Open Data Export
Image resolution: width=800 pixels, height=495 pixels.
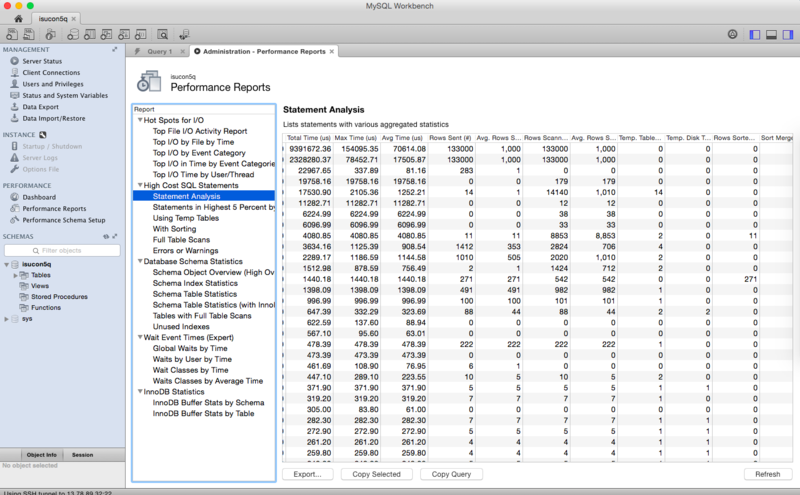point(40,107)
